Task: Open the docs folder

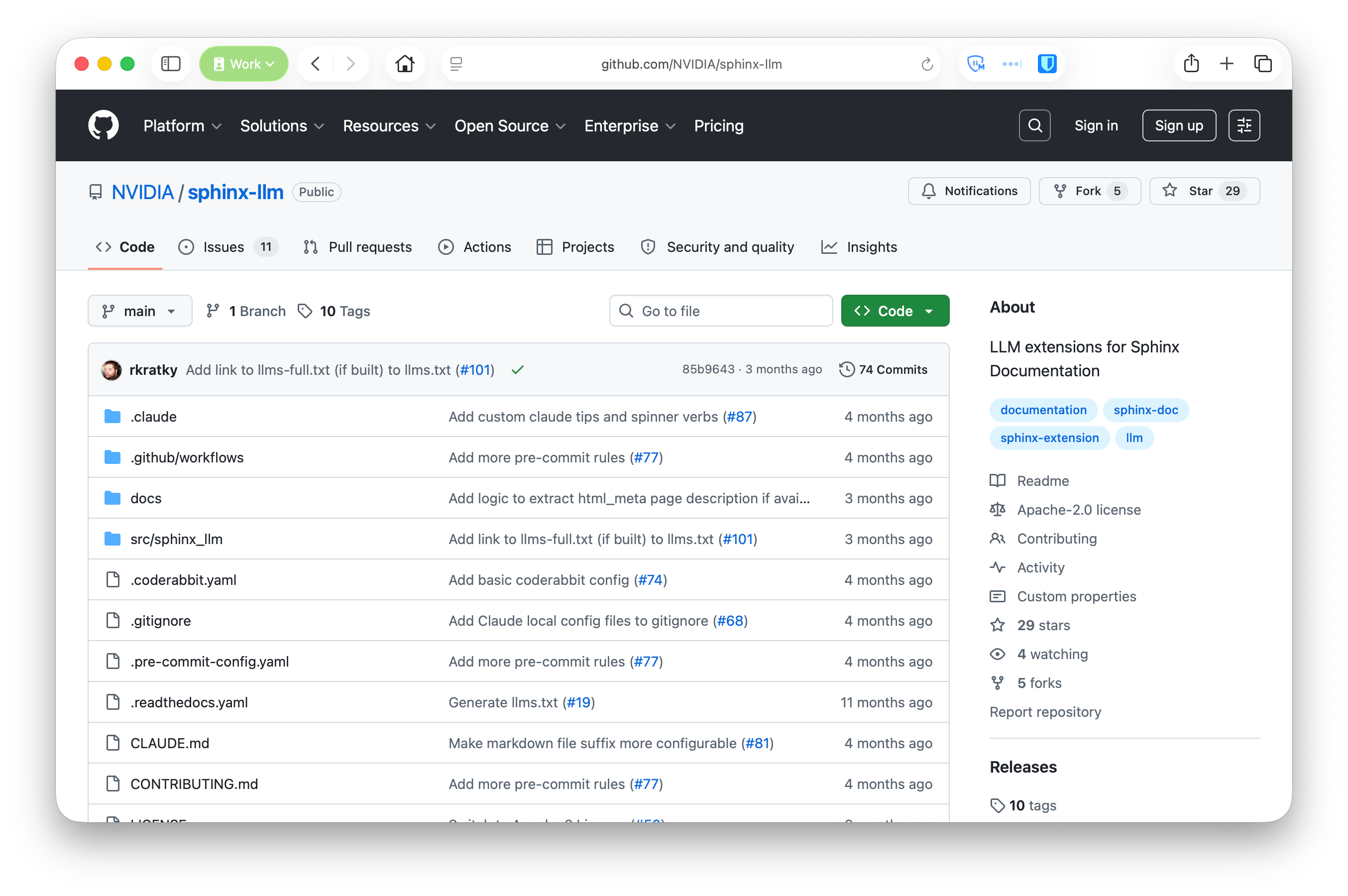Action: (x=146, y=498)
